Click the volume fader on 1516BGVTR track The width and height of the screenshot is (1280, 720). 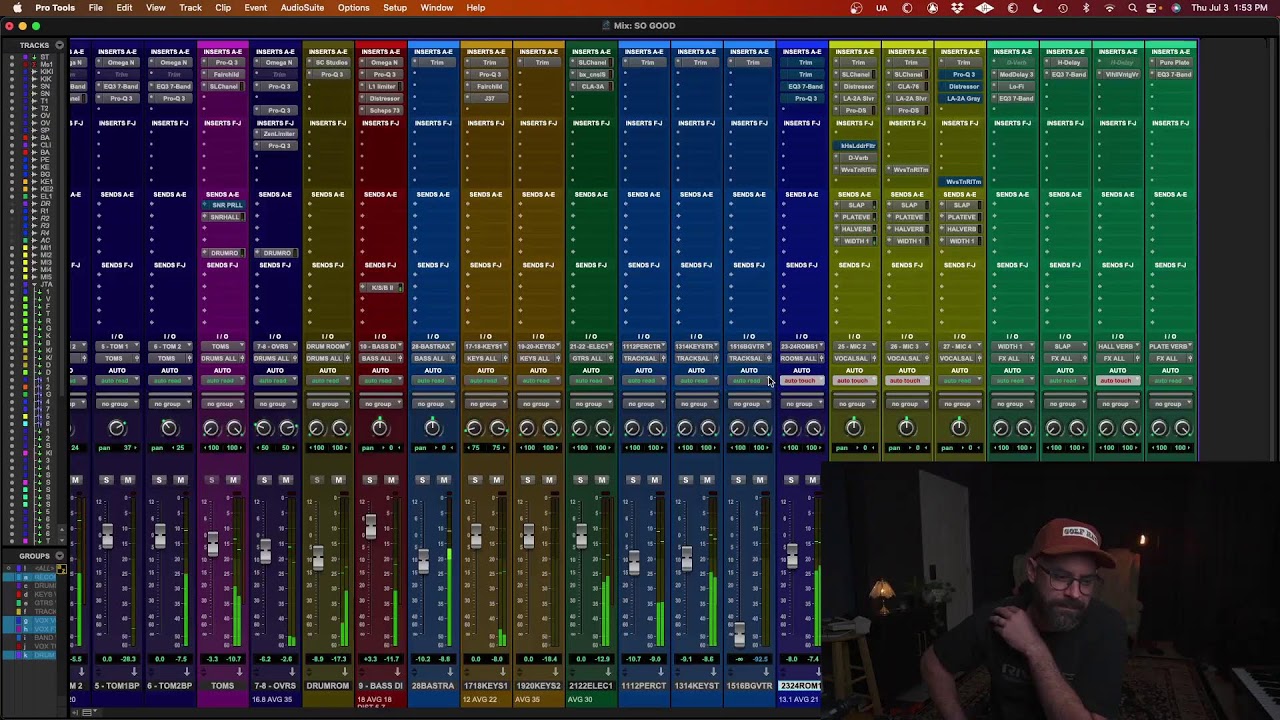(x=739, y=634)
